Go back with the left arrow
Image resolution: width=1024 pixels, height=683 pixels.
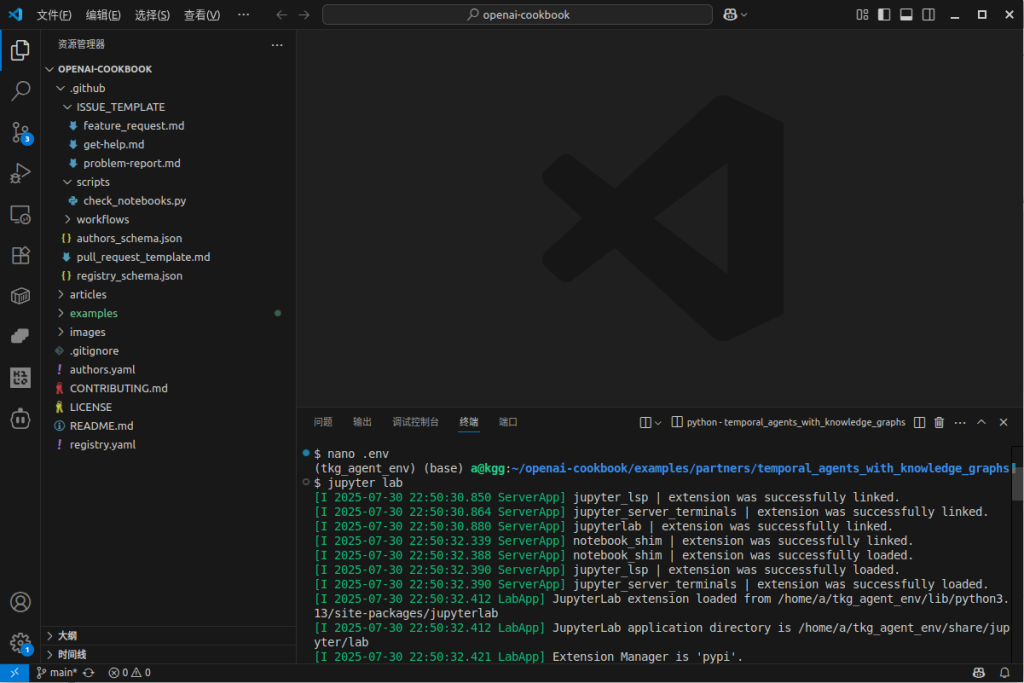click(281, 14)
